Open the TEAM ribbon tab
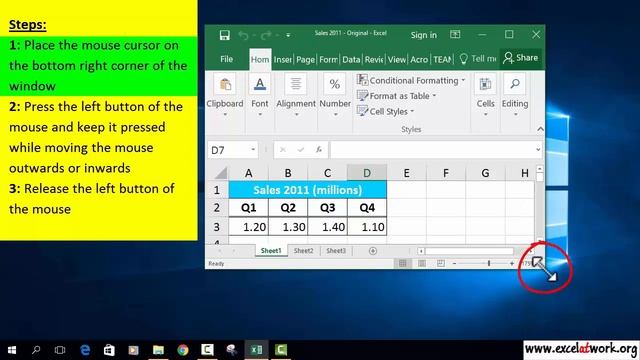Image resolution: width=640 pixels, height=360 pixels. [442, 60]
